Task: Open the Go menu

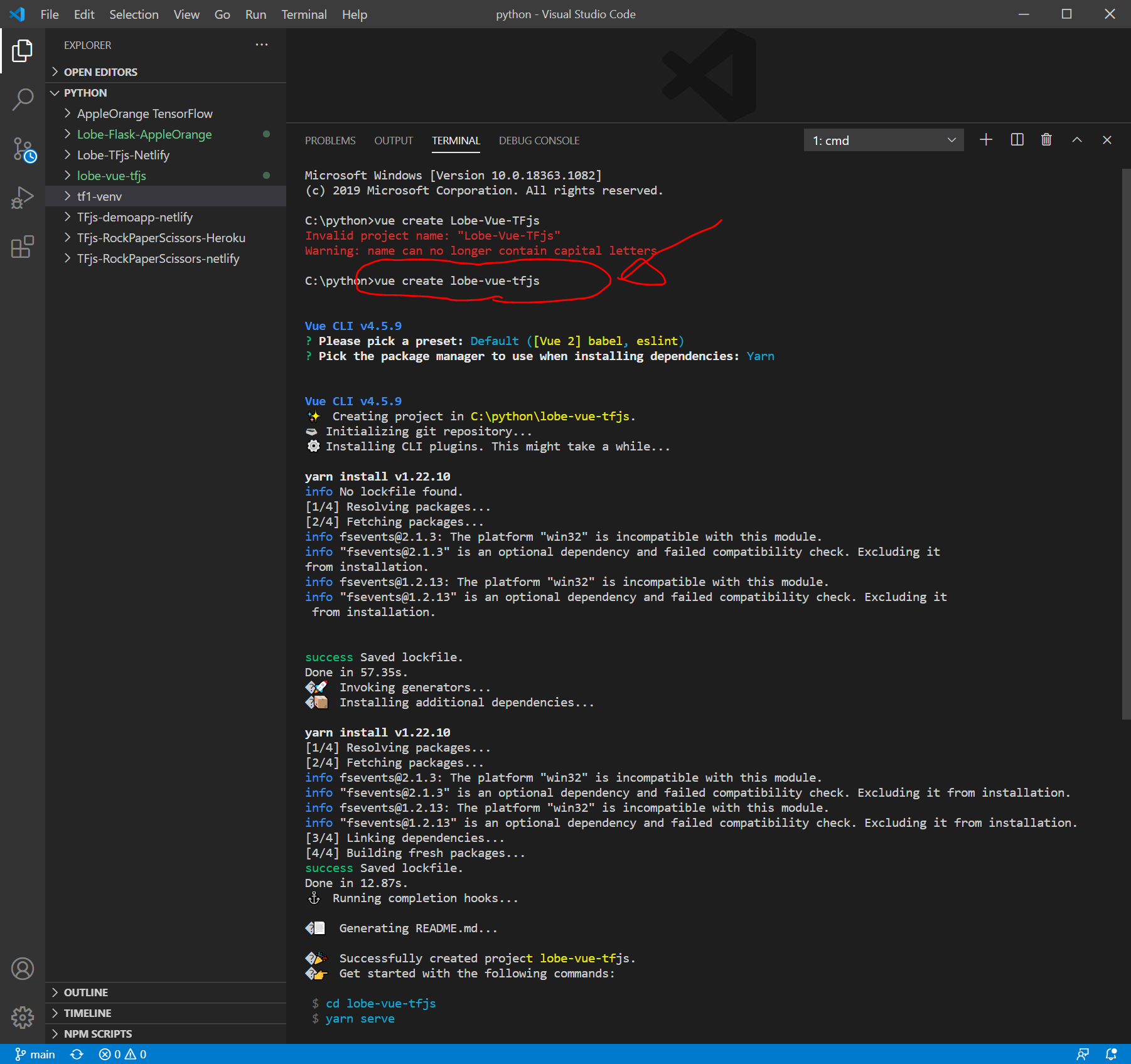Action: 222,14
